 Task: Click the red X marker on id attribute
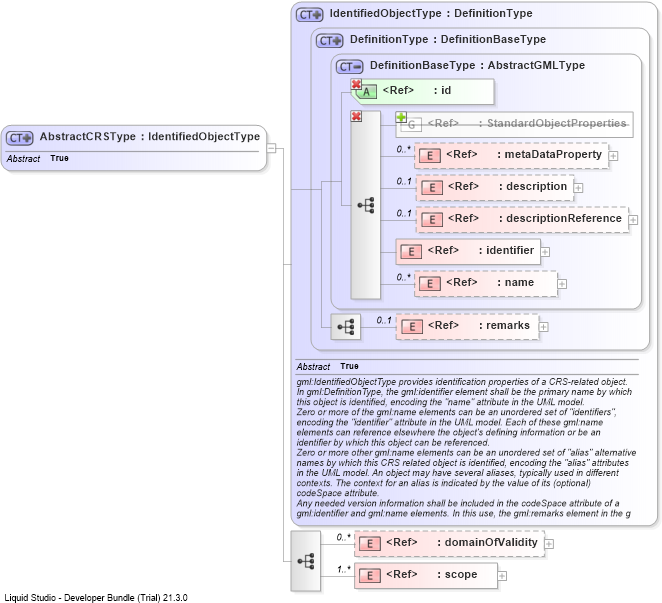tap(356, 84)
